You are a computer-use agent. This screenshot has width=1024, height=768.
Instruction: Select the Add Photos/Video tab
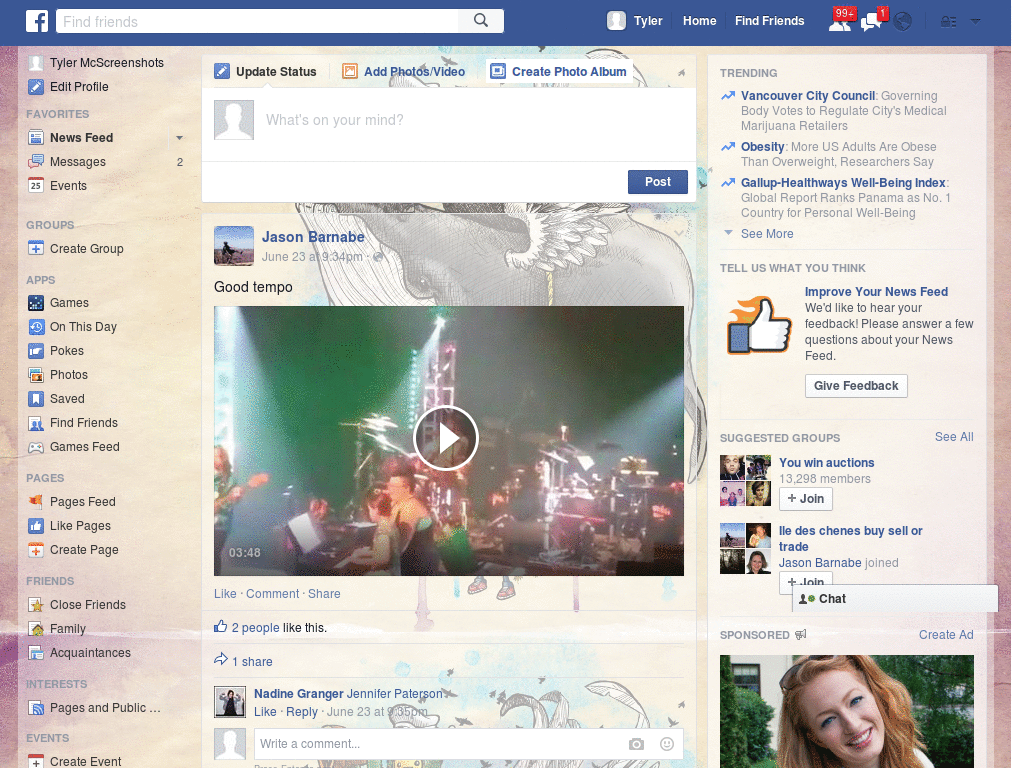[404, 72]
